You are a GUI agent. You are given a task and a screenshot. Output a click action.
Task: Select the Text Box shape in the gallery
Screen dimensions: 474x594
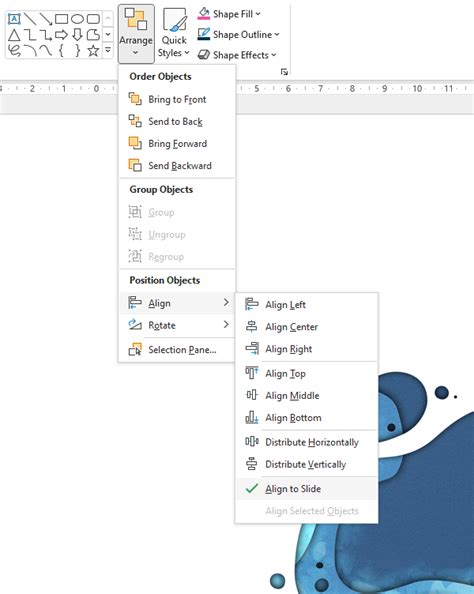14,19
